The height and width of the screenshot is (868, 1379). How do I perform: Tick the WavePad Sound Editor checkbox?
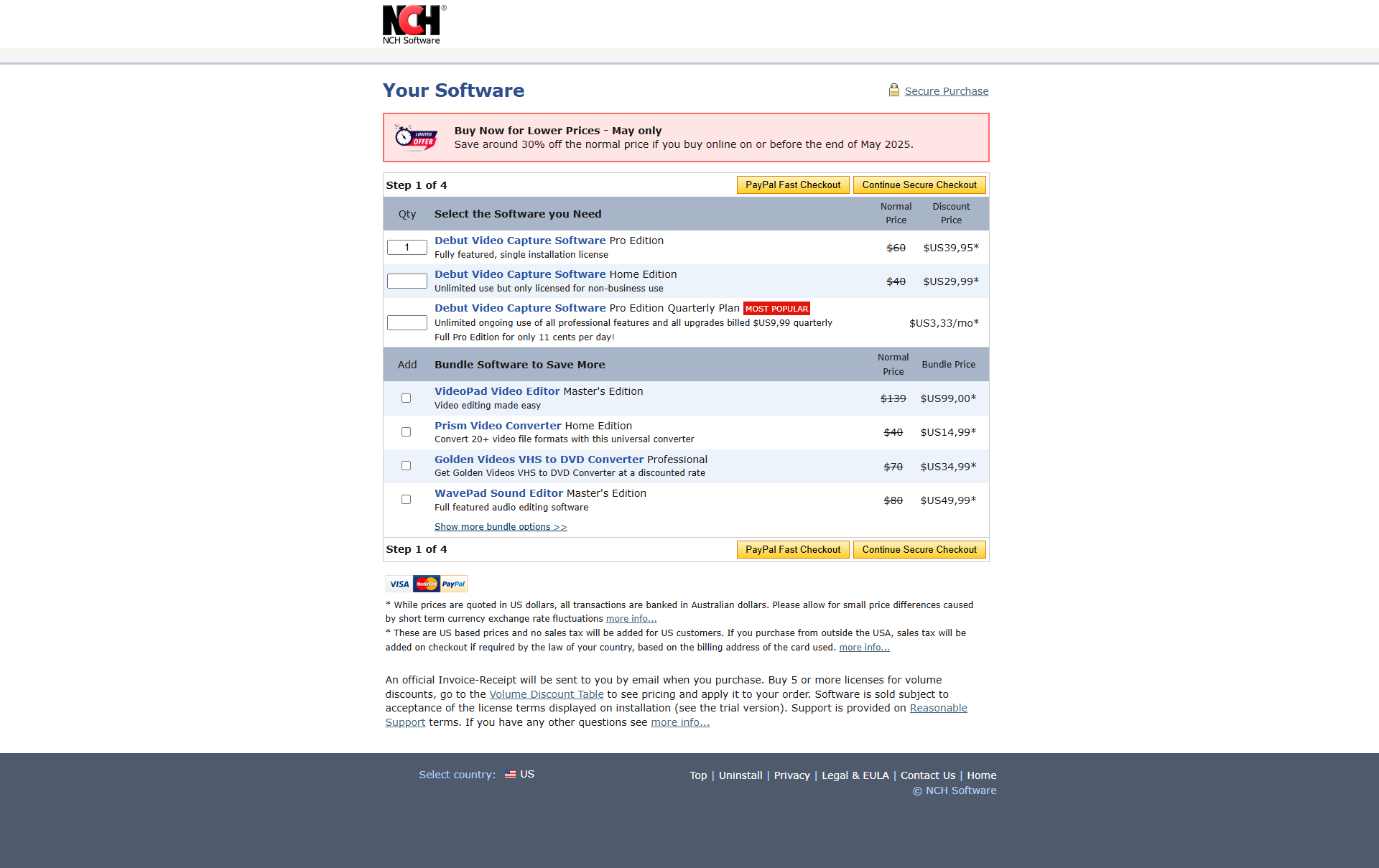point(406,499)
